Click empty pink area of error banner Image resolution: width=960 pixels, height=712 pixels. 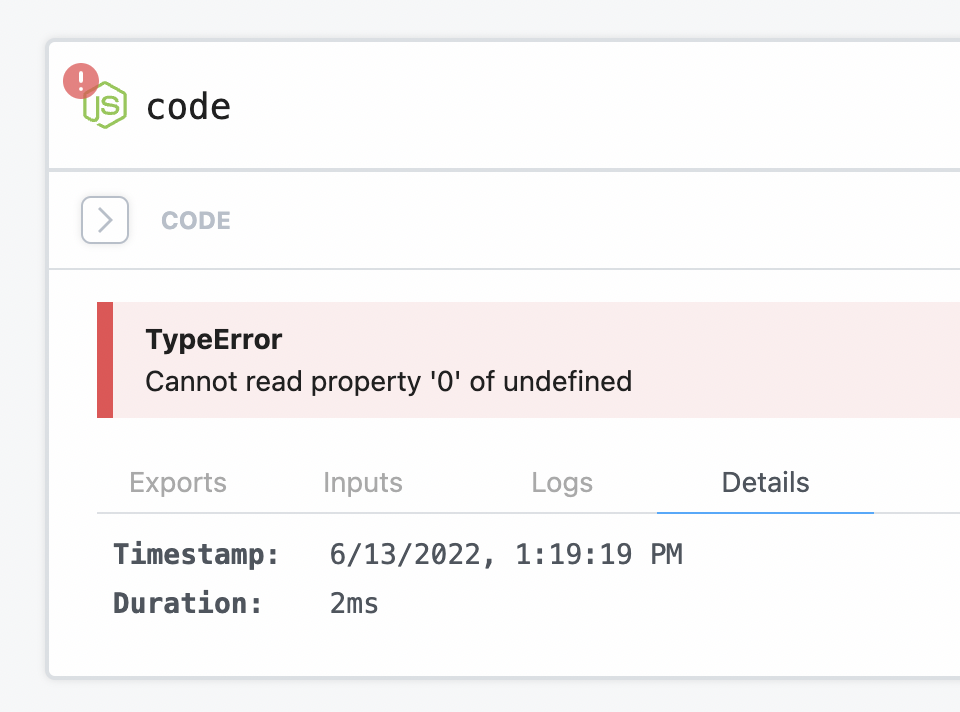[796, 360]
